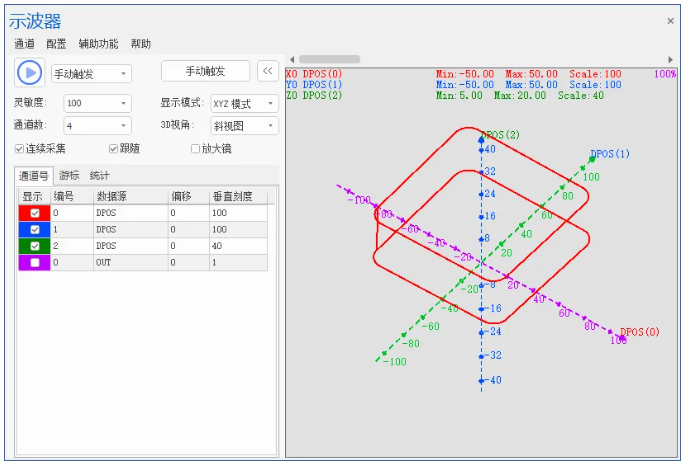Viewport: 685px width, 466px height.
Task: Toggle the 跟随 checkbox
Action: pos(113,149)
